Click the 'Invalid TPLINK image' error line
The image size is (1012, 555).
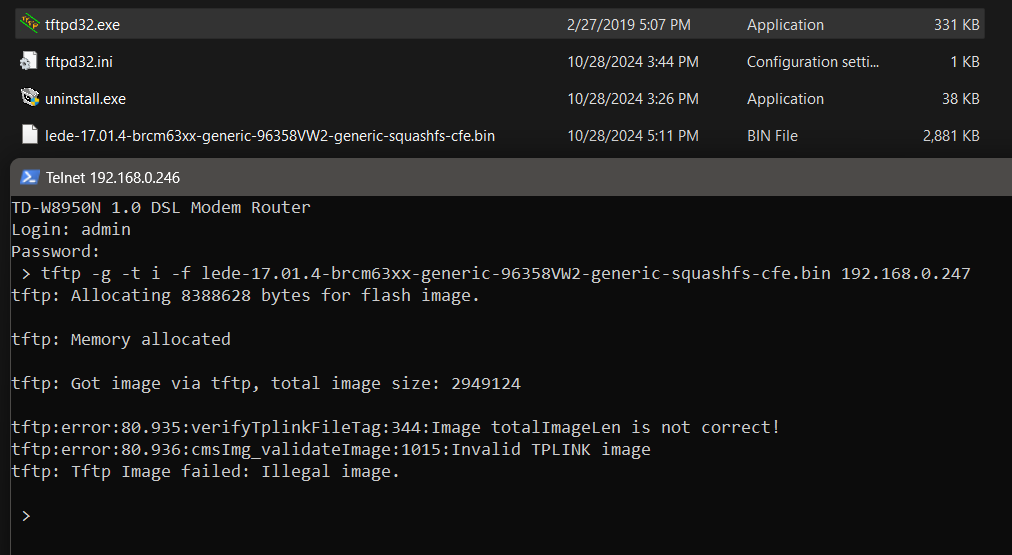click(x=331, y=449)
